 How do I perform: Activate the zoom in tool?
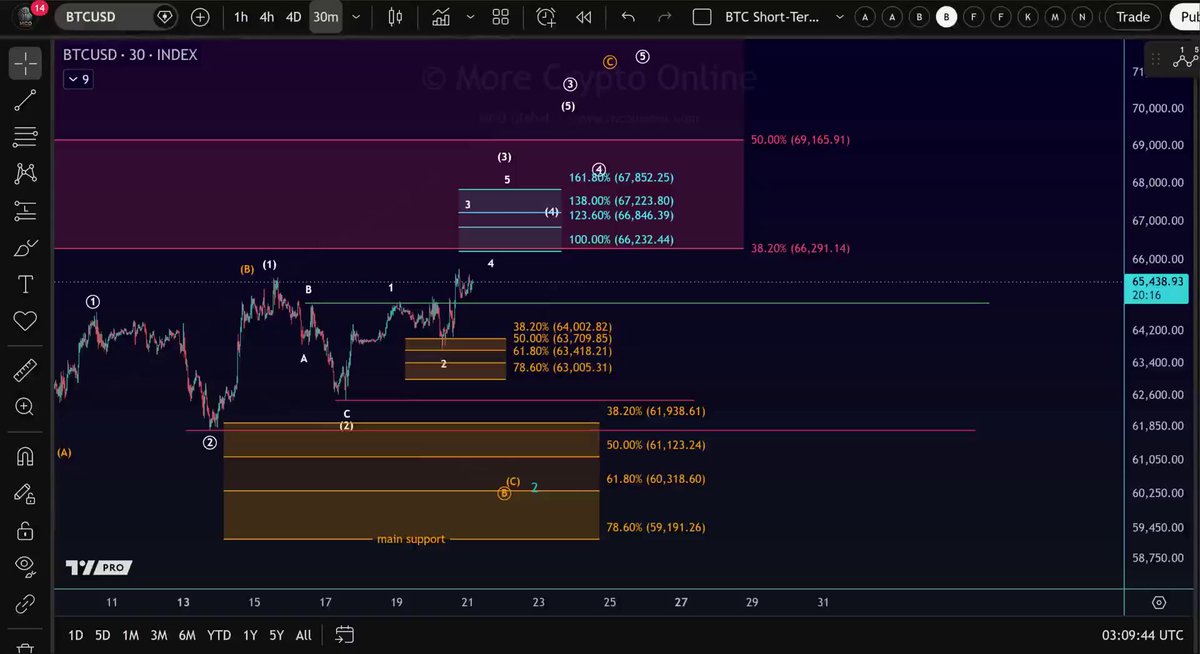pos(25,407)
